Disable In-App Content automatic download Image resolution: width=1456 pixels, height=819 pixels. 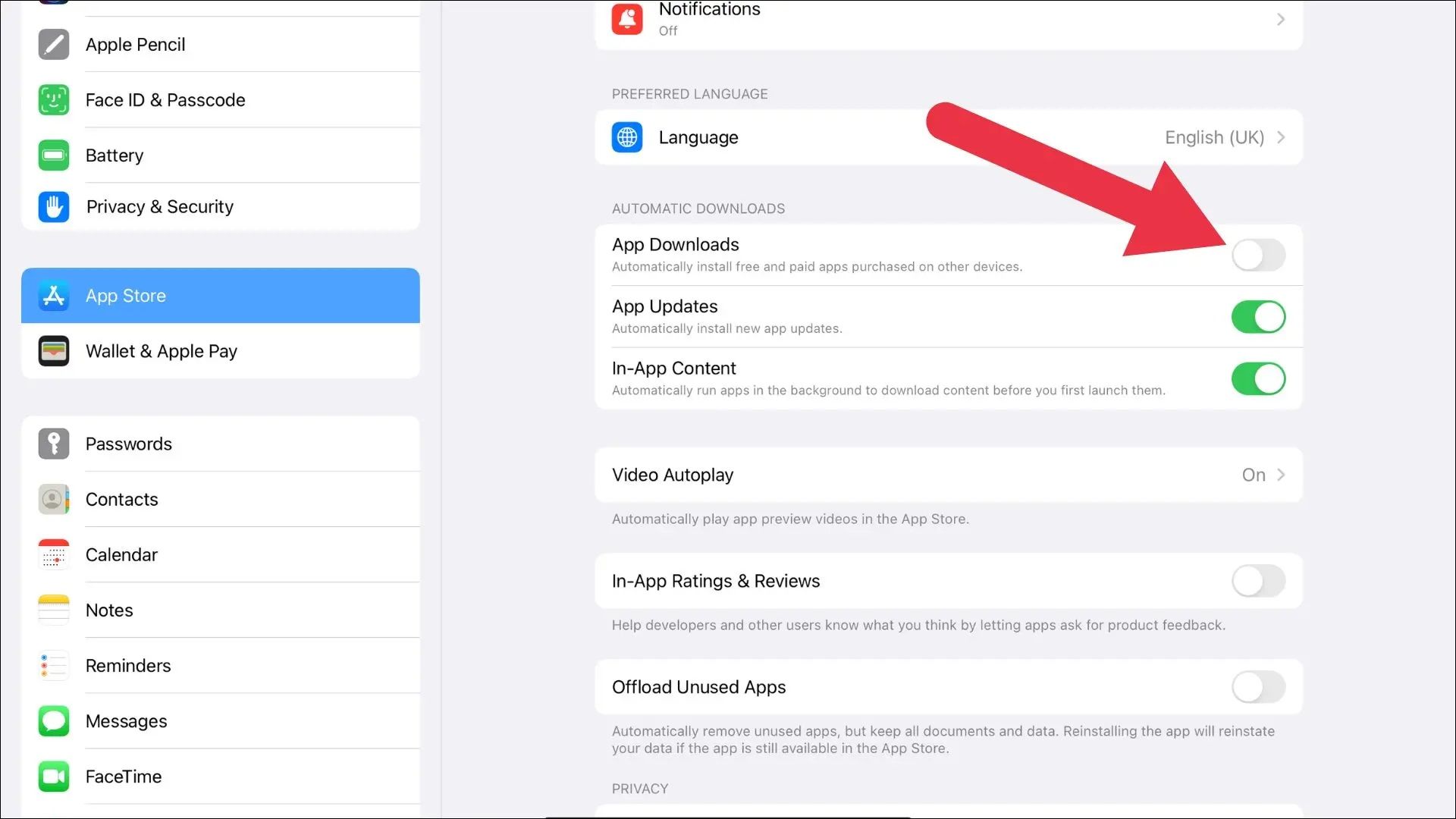coord(1258,378)
